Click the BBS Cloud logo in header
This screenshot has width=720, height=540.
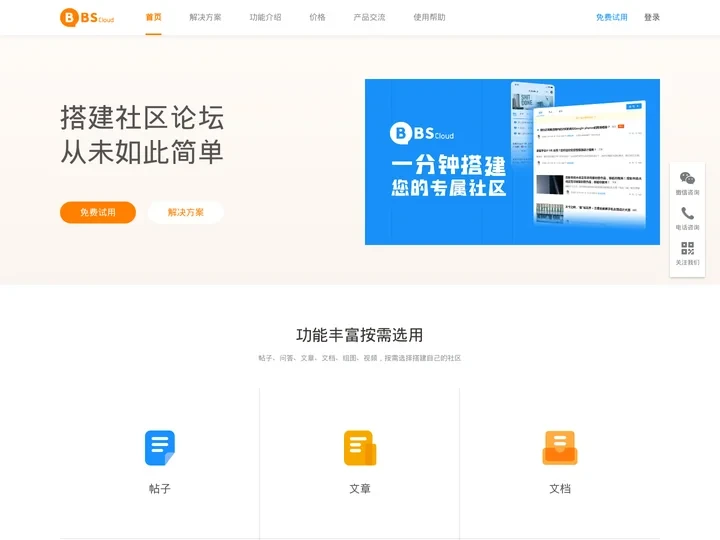point(87,17)
